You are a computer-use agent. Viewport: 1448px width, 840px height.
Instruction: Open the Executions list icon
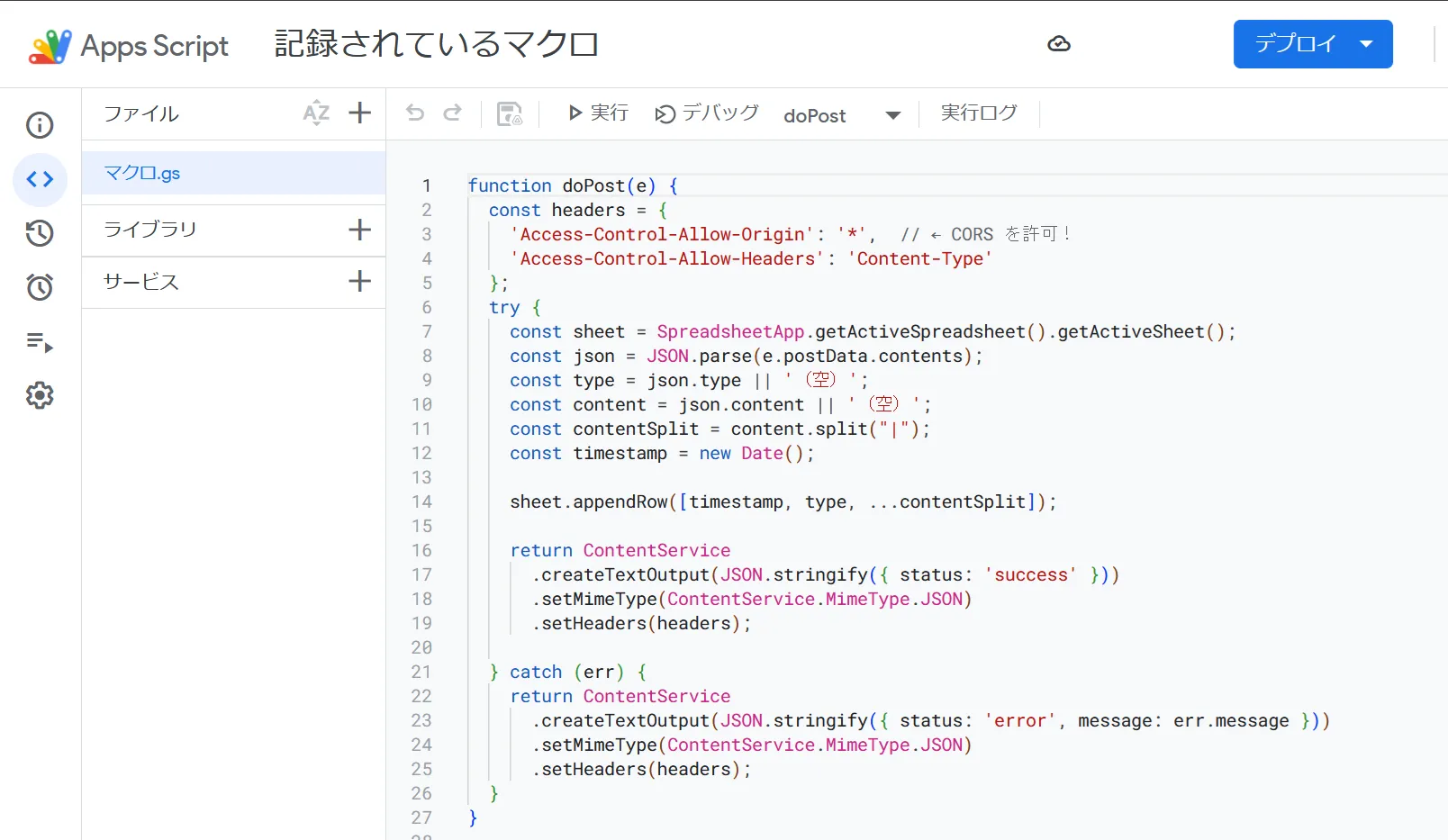click(40, 342)
